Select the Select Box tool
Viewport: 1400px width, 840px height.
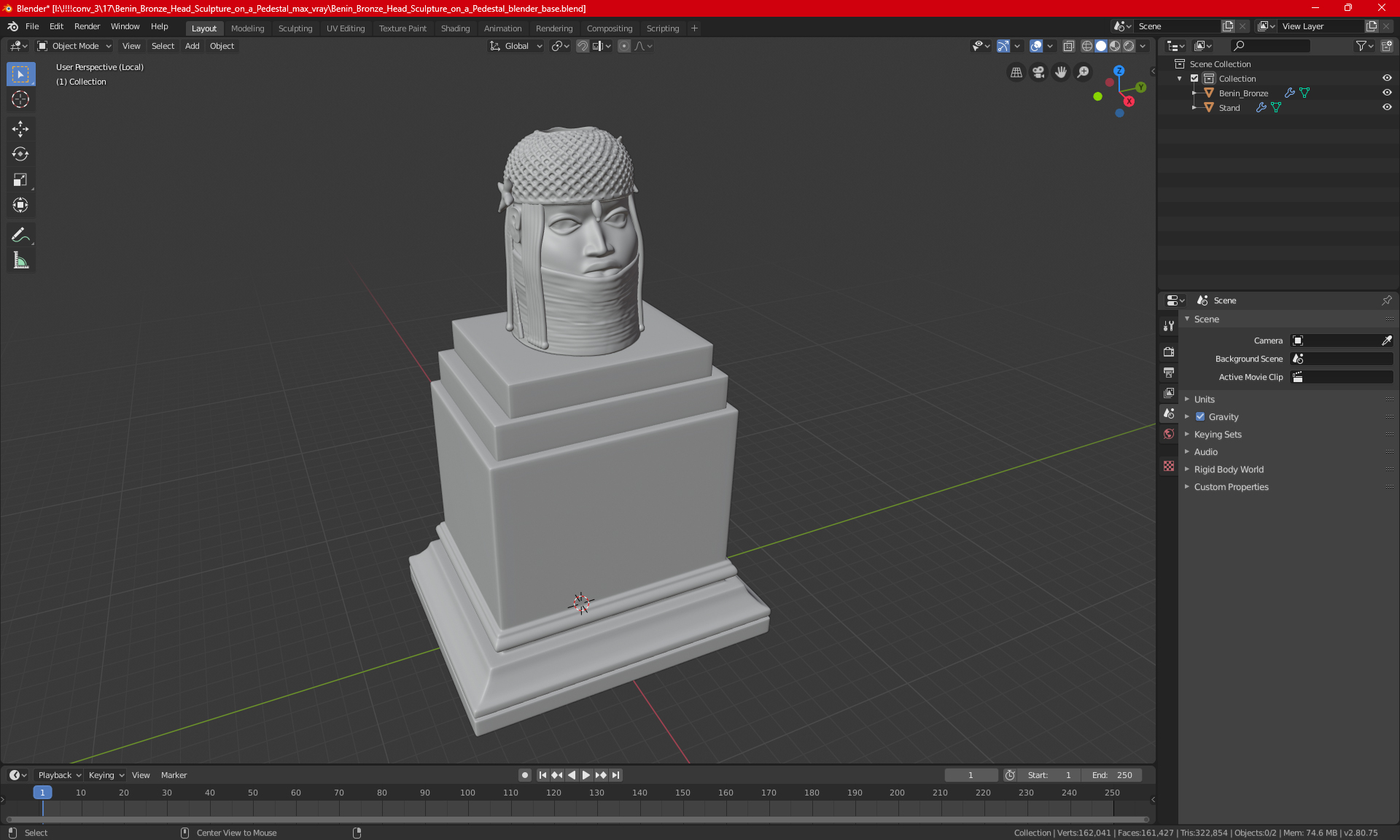[20, 74]
